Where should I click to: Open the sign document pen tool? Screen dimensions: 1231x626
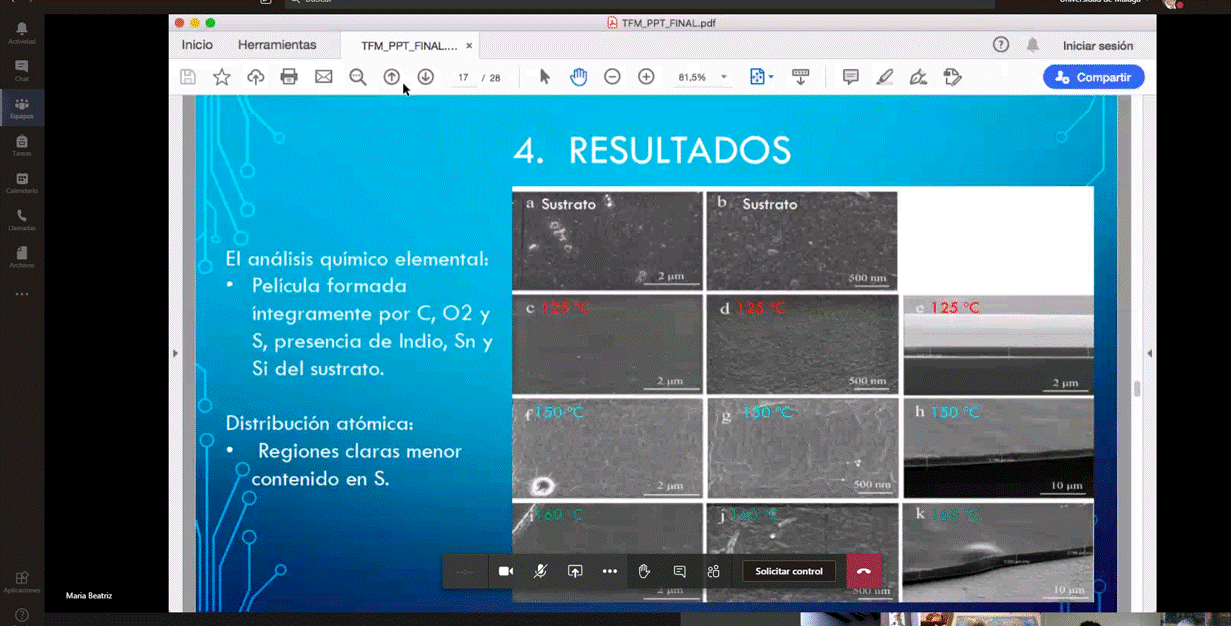(918, 77)
